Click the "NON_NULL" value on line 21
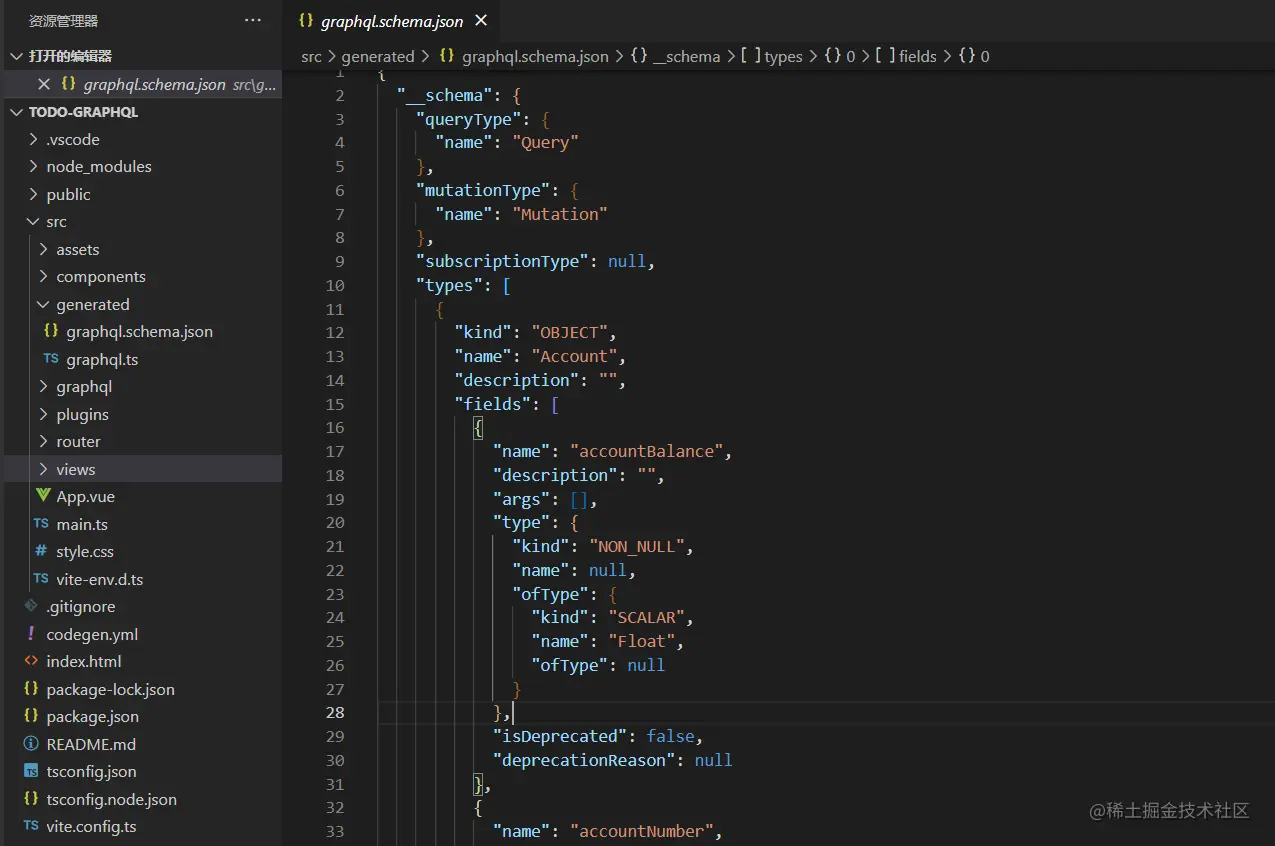The image size is (1275, 846). (636, 547)
